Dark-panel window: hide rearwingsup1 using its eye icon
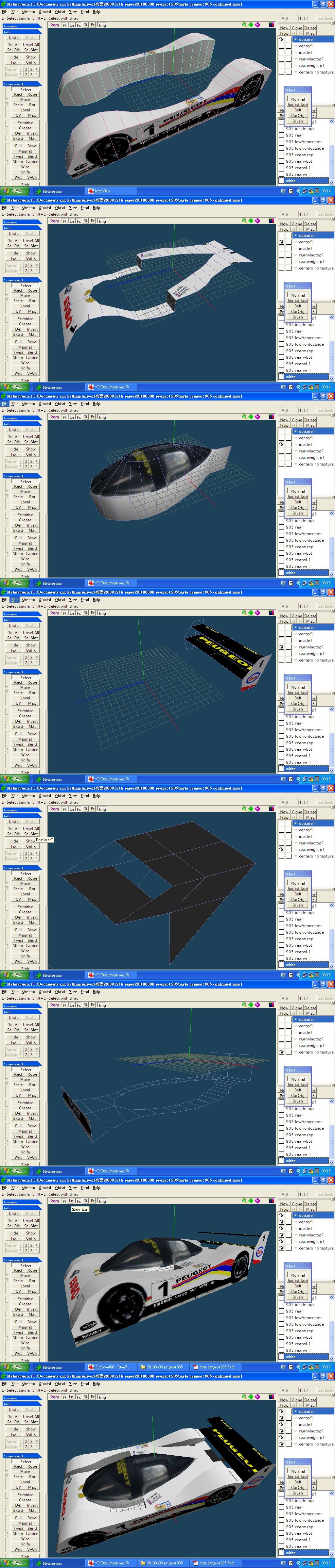Image resolution: width=335 pixels, height=1568 pixels. [x=281, y=849]
